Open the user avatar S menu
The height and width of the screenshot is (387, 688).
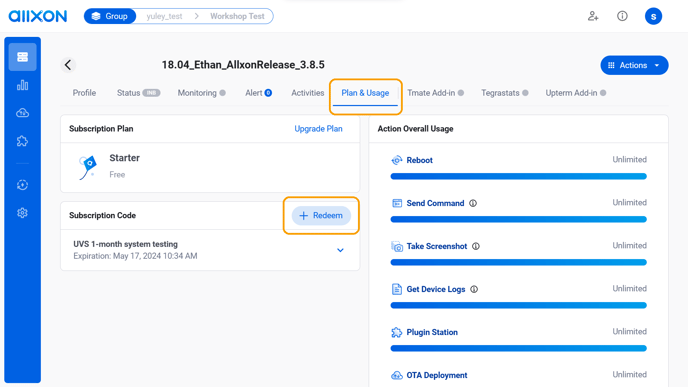653,16
